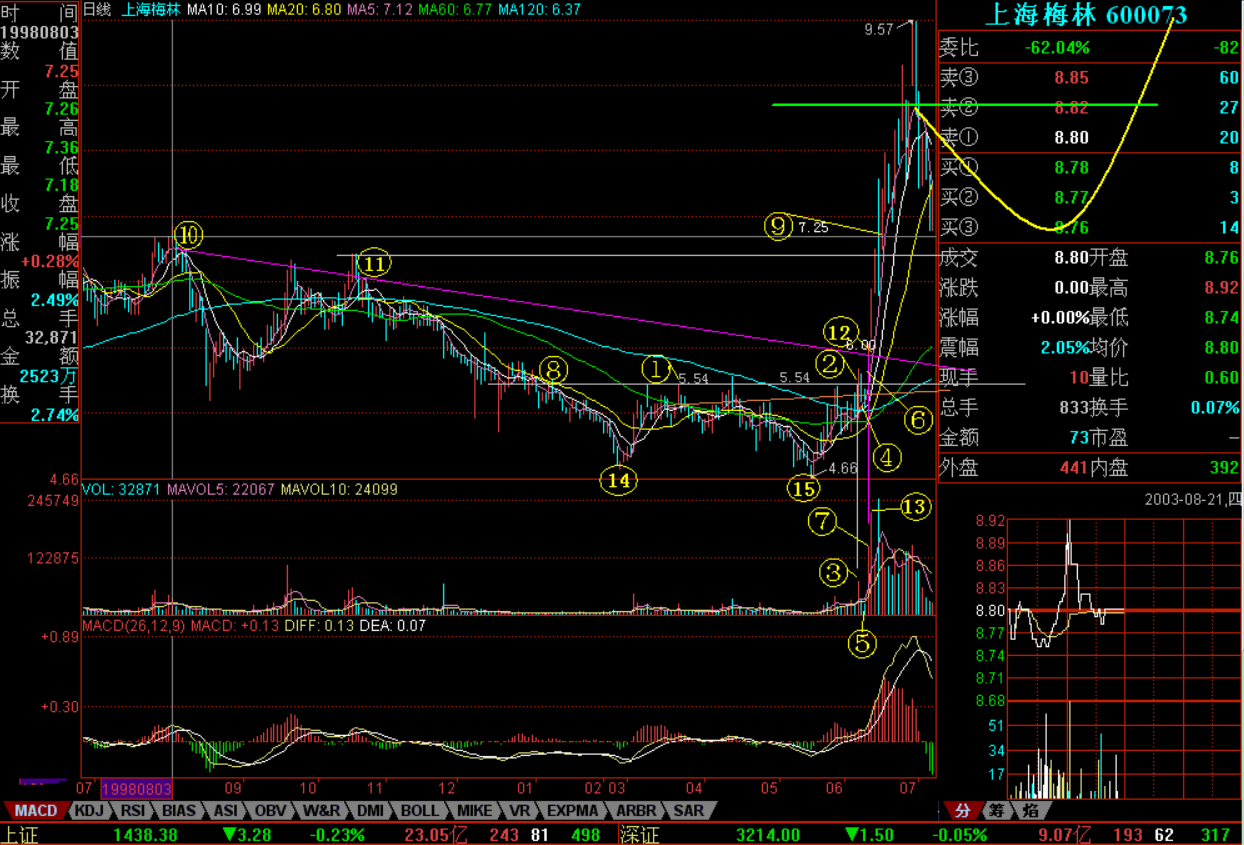Click the 上海梅林 600073 stock title
This screenshot has width=1244, height=845.
pyautogui.click(x=1086, y=15)
